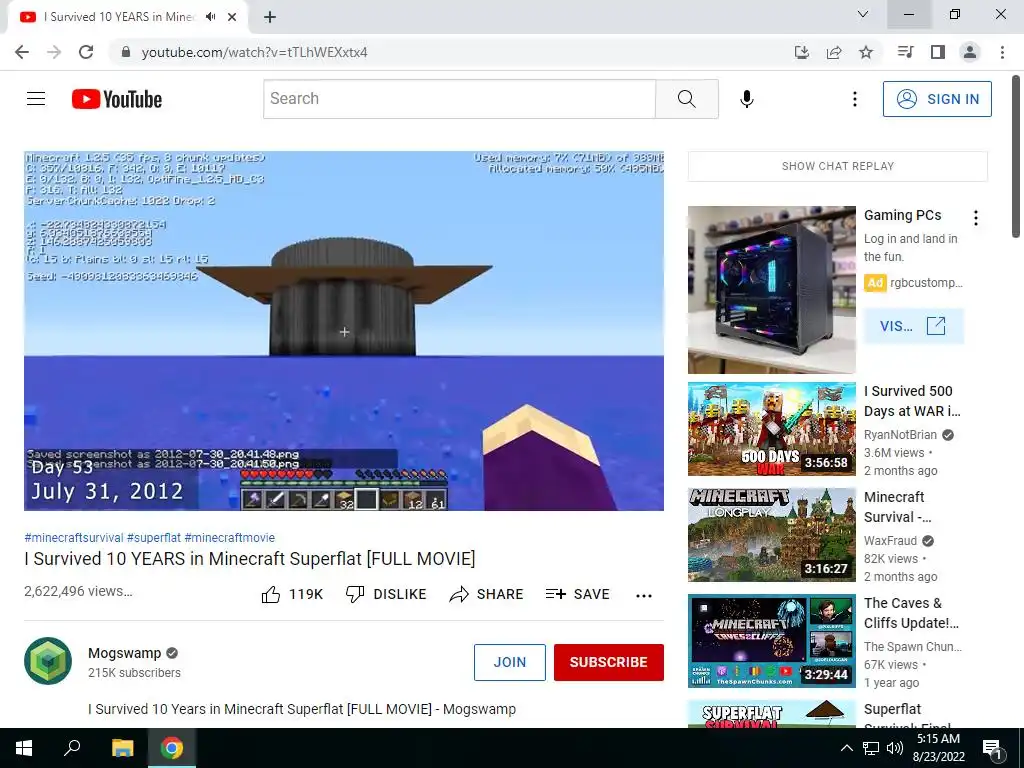This screenshot has height=768, width=1024.
Task: Click the SIGN IN button
Action: coord(937,99)
